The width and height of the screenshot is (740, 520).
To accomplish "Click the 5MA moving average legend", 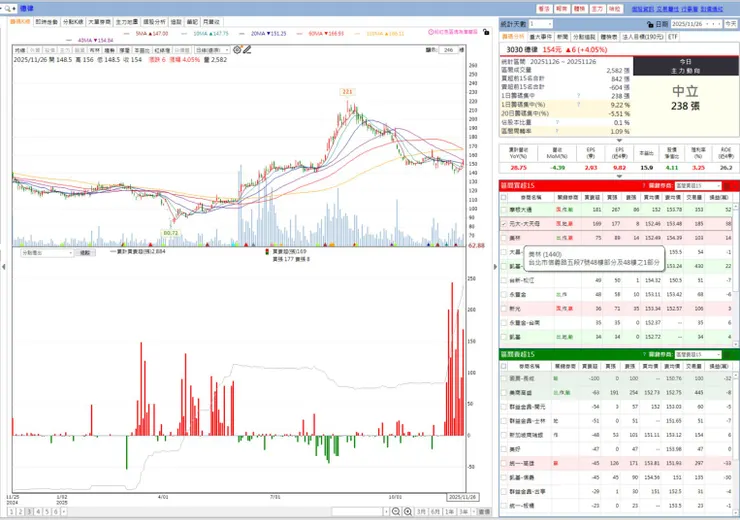I will pos(152,34).
